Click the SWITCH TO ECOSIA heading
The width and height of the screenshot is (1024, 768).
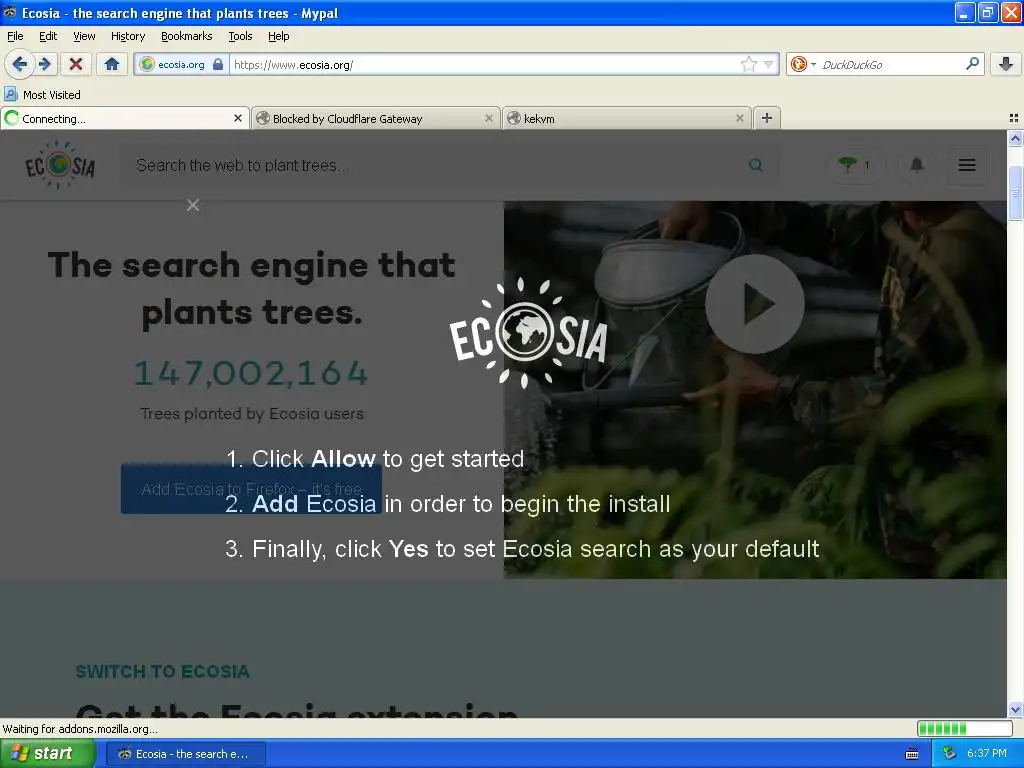(x=163, y=671)
